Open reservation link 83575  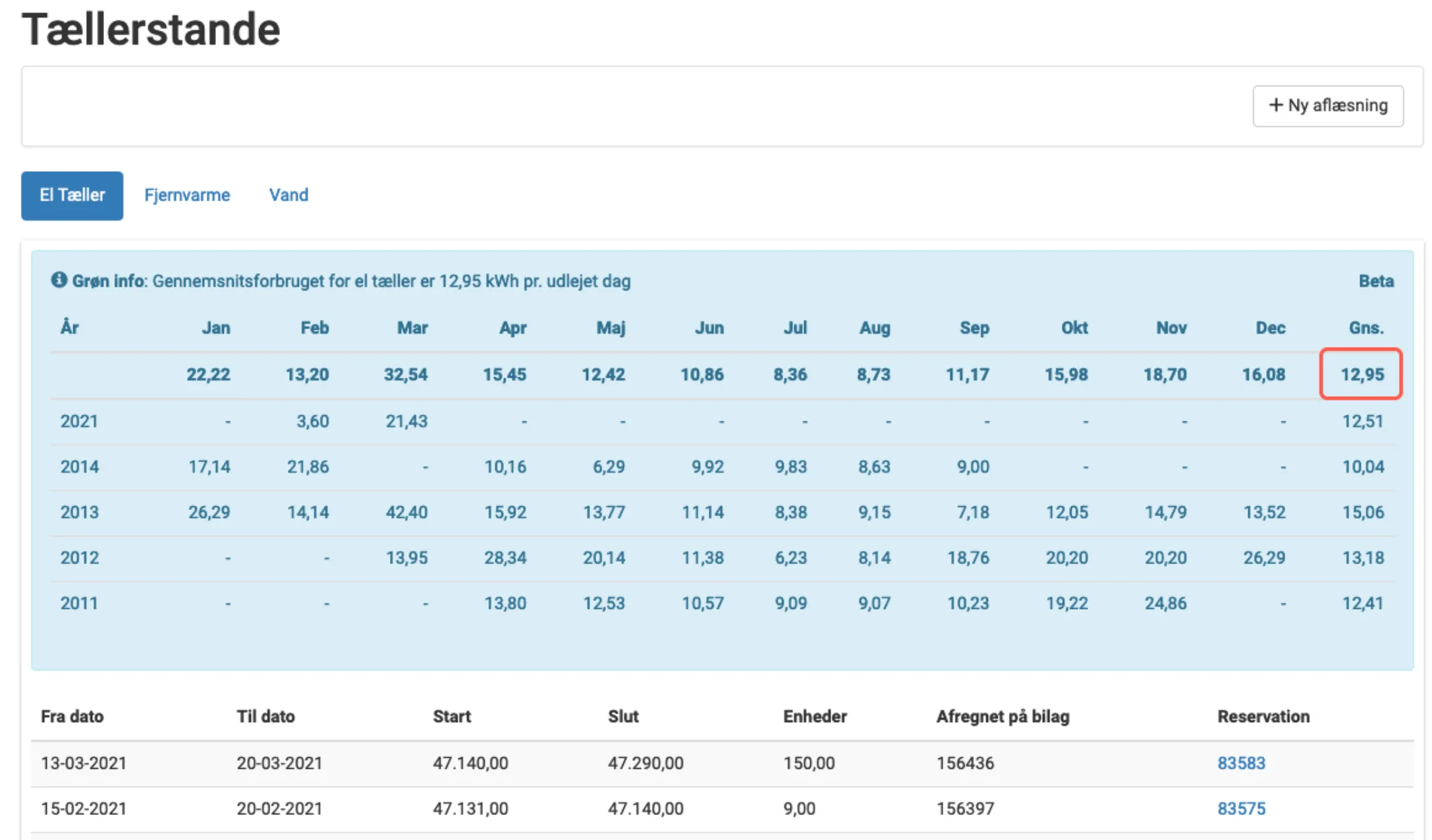pos(1241,808)
